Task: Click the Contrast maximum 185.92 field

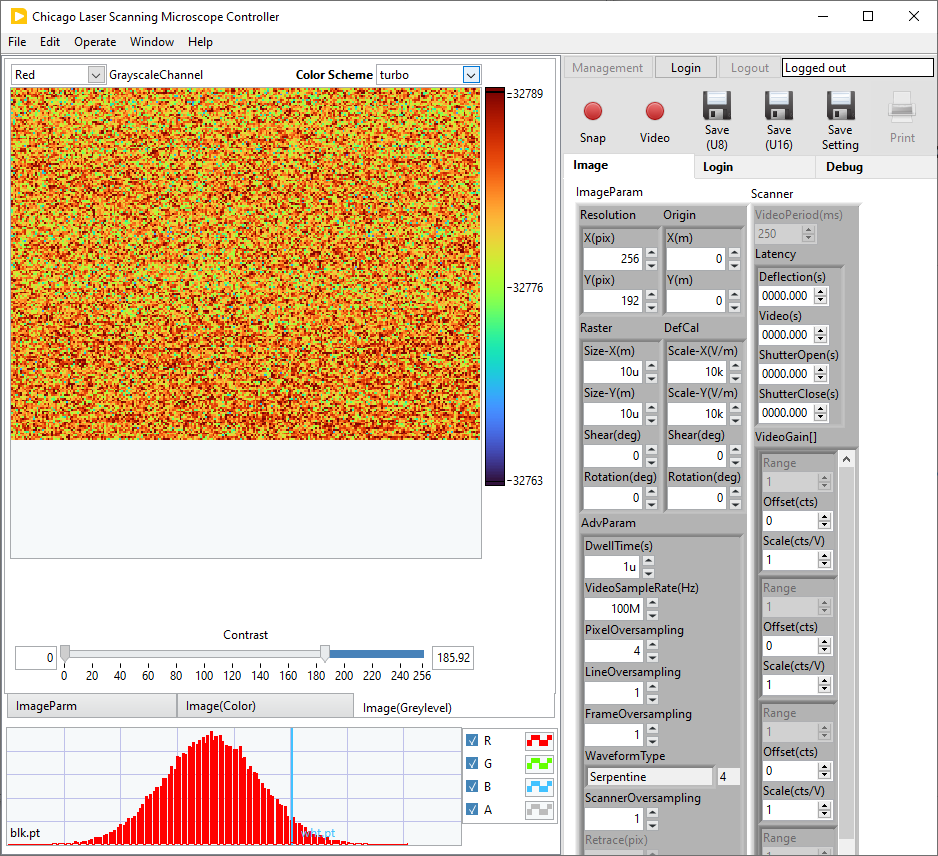Action: (x=453, y=657)
